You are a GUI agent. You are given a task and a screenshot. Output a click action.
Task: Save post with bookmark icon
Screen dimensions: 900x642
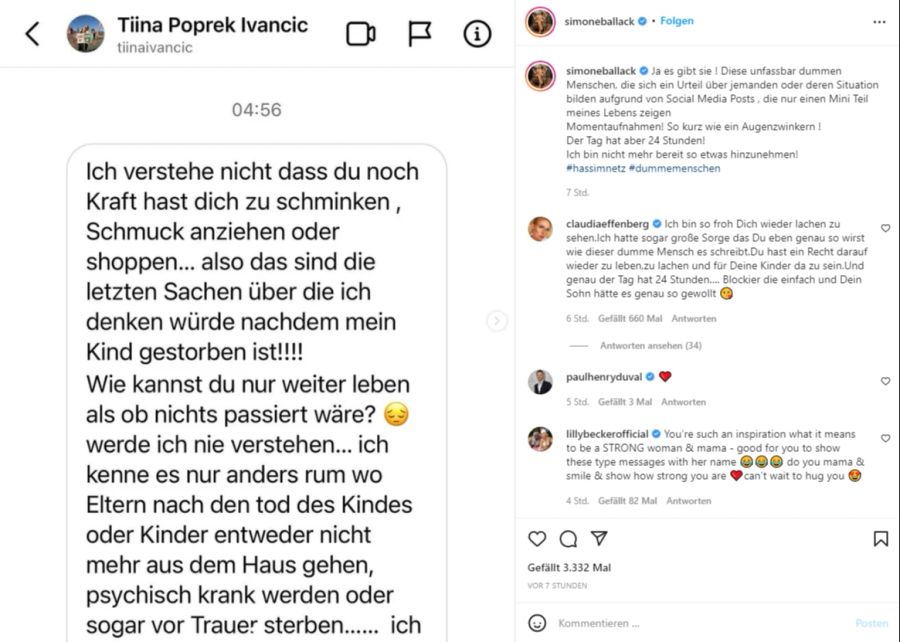(880, 539)
